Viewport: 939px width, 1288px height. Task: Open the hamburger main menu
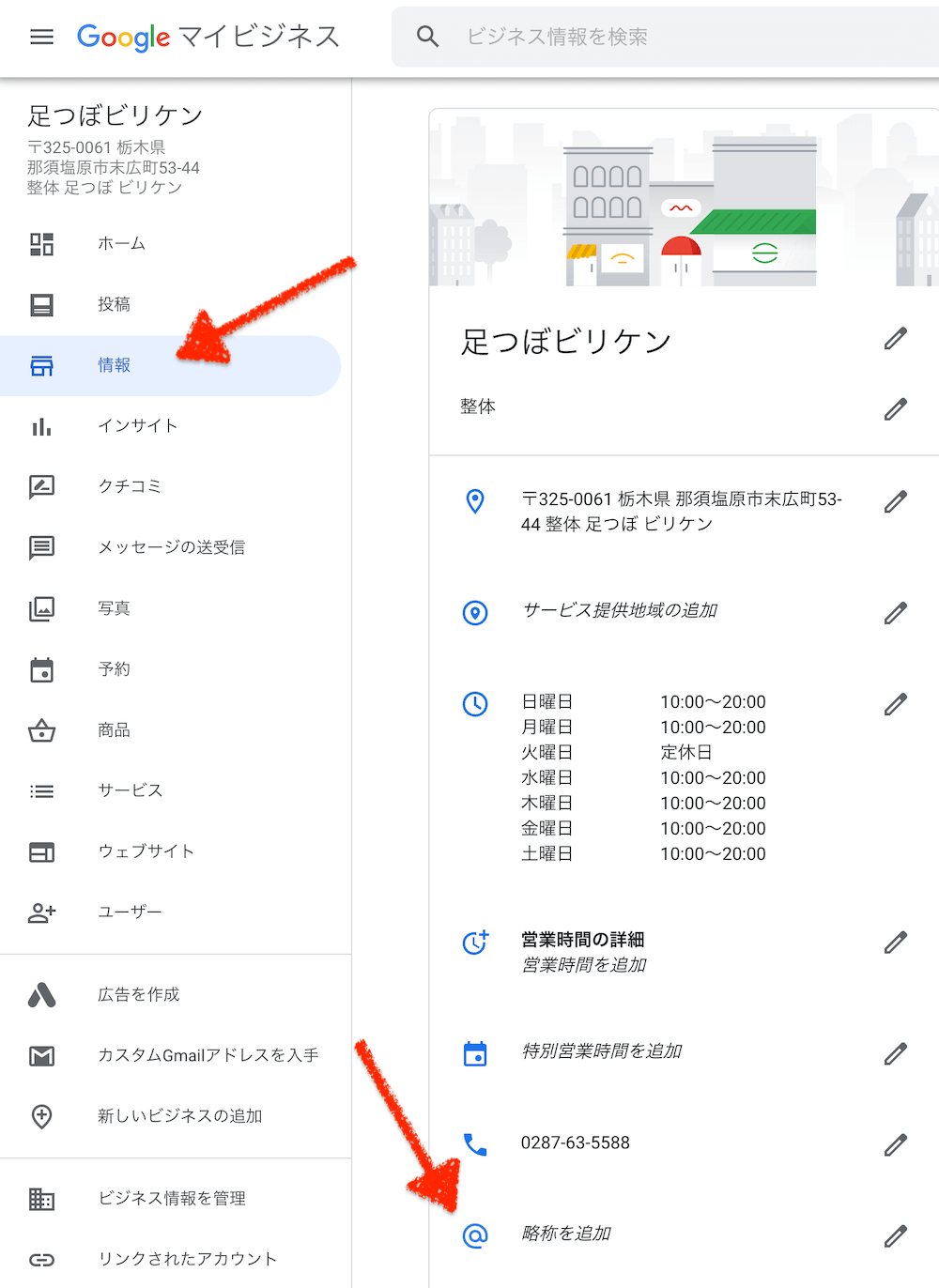[41, 37]
